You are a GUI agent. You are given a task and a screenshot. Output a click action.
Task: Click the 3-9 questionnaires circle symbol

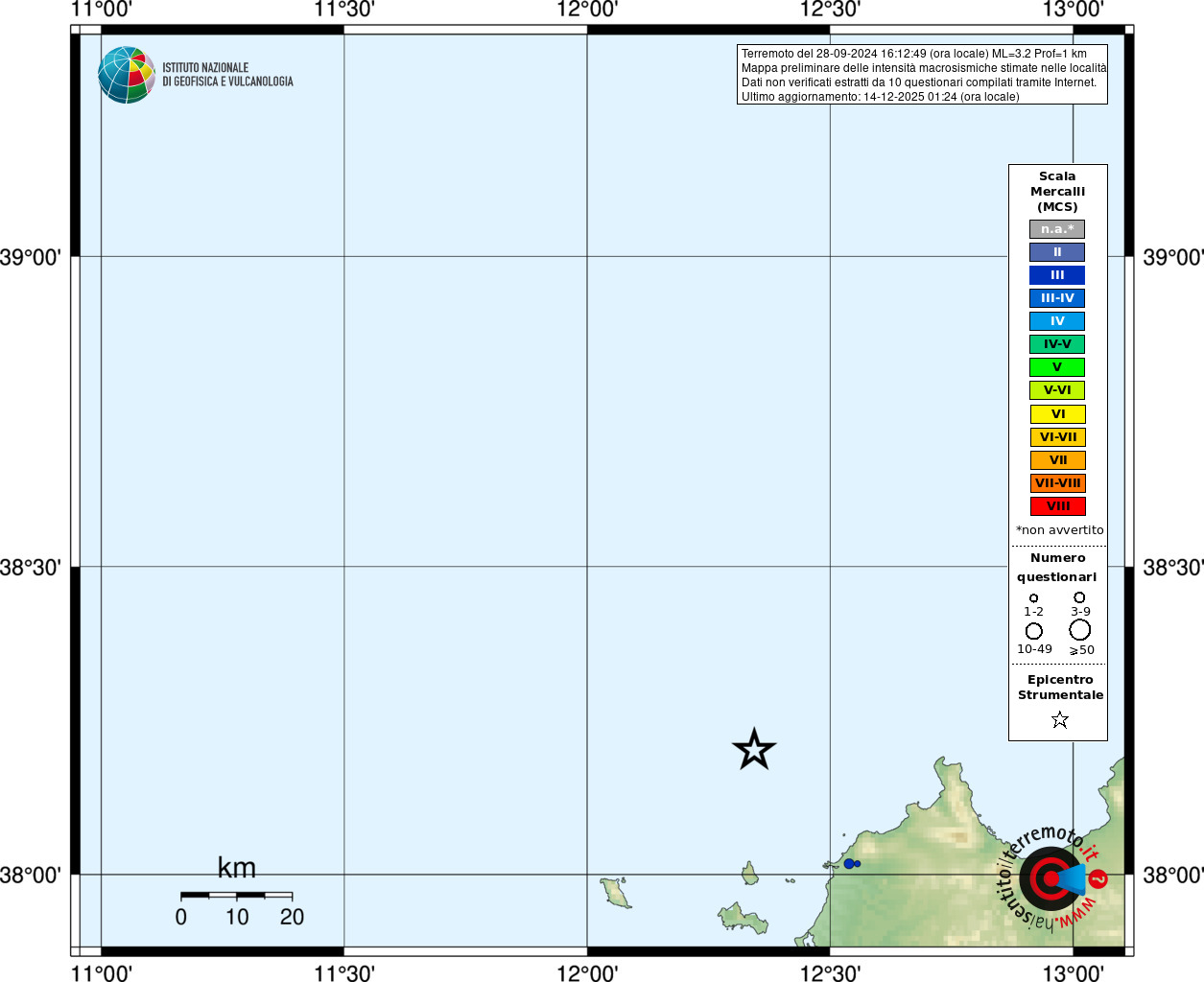pyautogui.click(x=1079, y=597)
